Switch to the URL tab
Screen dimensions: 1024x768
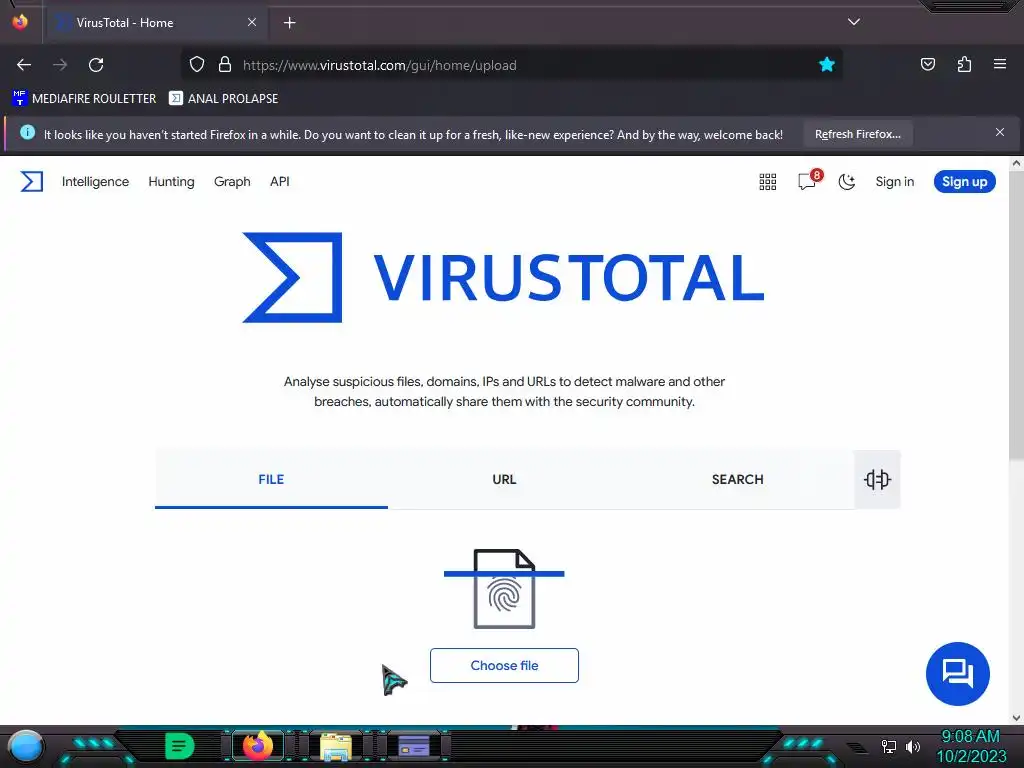tap(504, 479)
